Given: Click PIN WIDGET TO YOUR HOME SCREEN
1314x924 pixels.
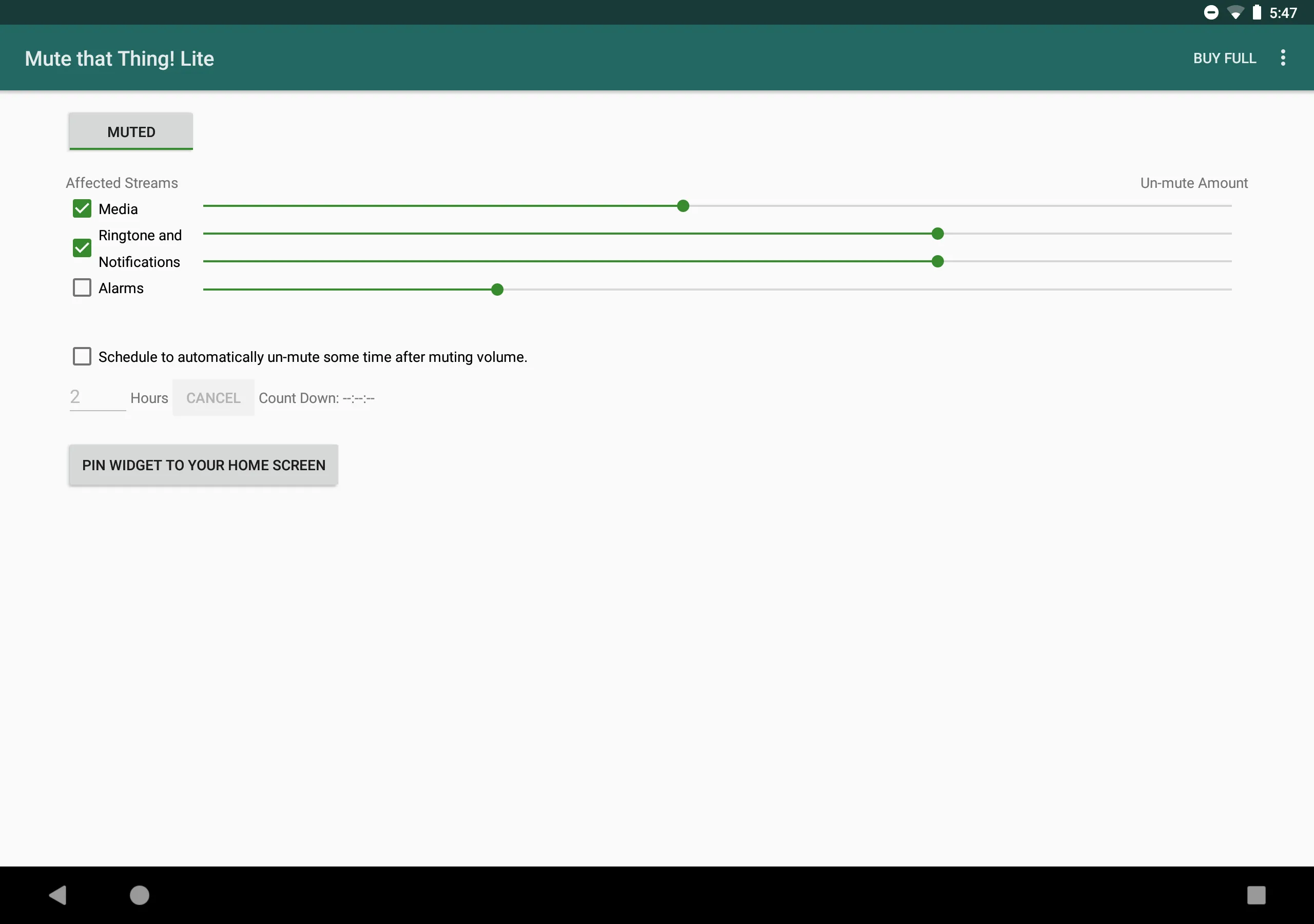Looking at the screenshot, I should [x=203, y=465].
